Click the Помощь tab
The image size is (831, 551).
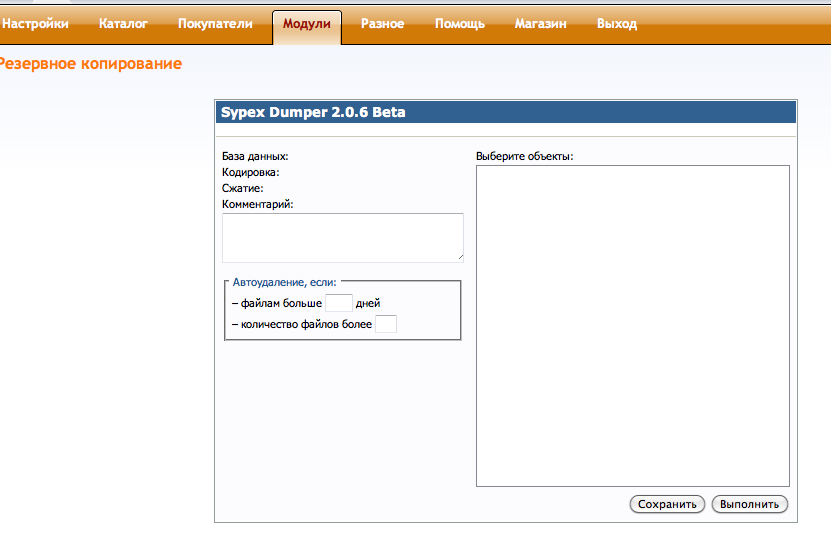click(459, 24)
